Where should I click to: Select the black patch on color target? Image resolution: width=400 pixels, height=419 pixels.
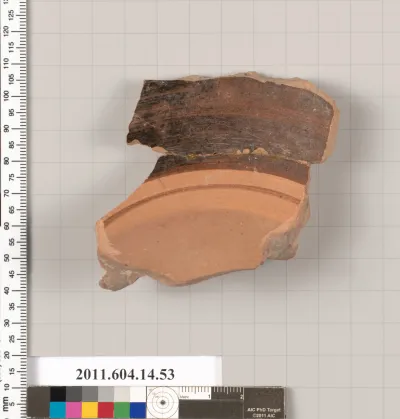tap(58, 394)
